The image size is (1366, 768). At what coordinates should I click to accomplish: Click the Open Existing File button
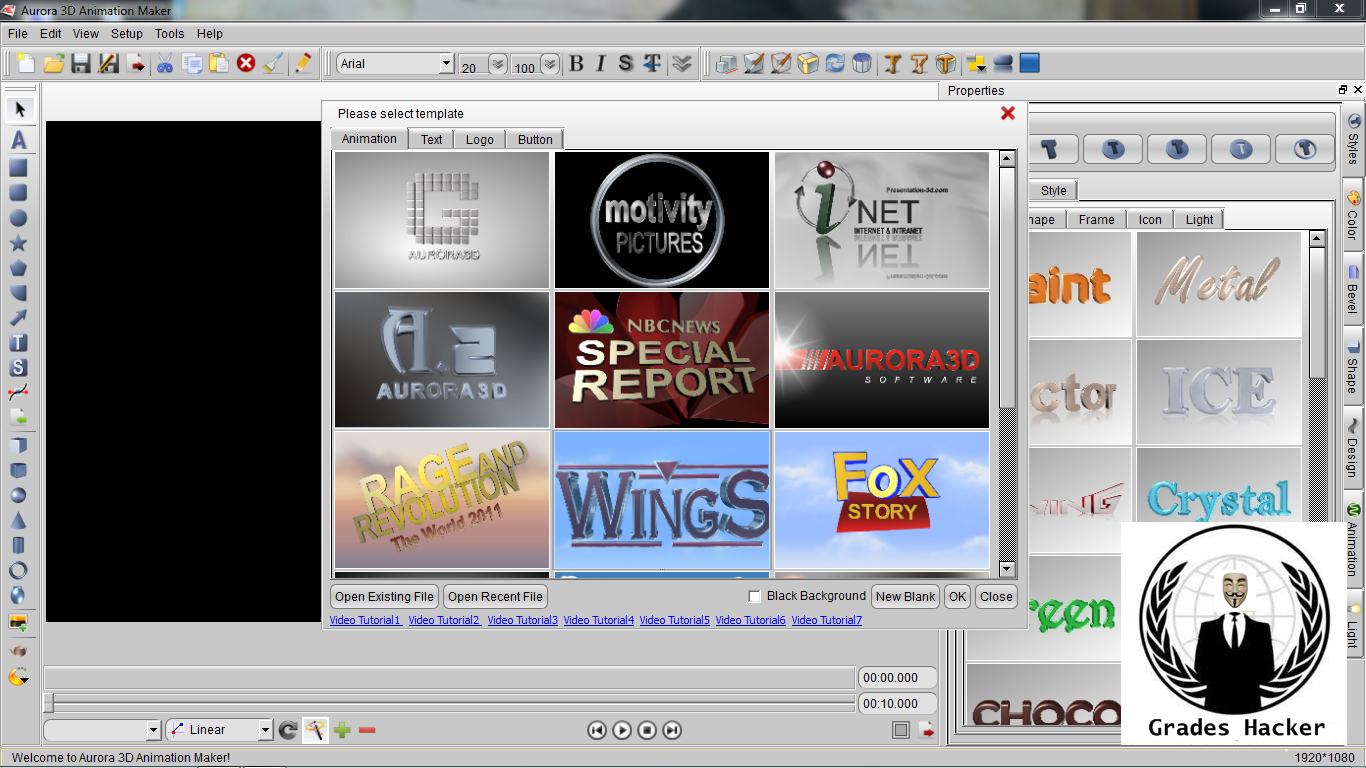pyautogui.click(x=385, y=597)
